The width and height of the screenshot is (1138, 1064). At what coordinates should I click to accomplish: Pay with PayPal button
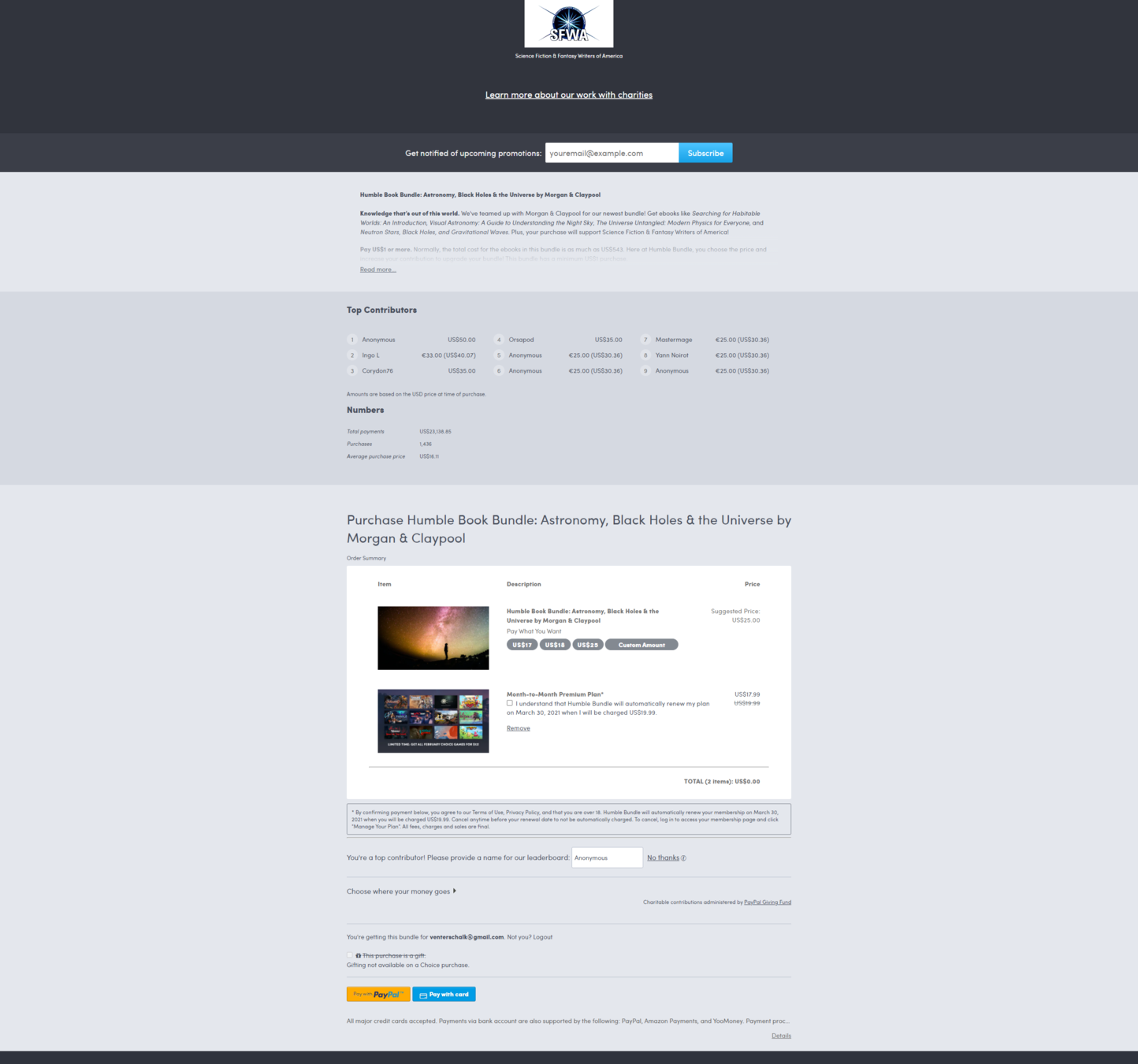[378, 994]
